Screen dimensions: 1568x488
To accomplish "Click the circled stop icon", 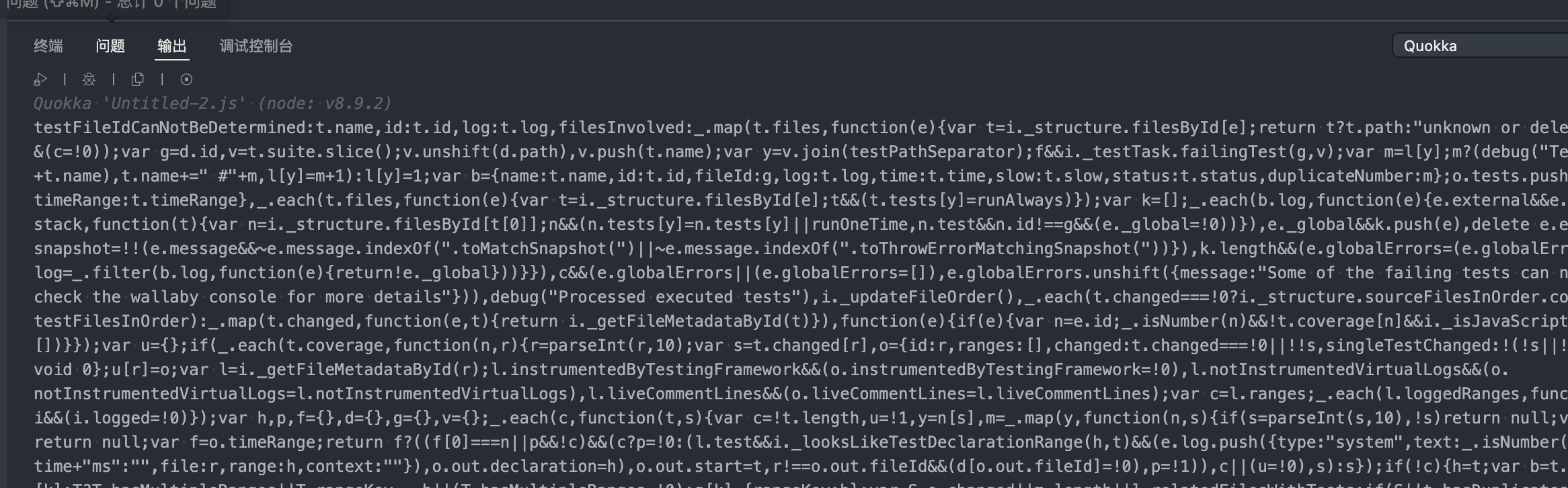I will pos(186,79).
